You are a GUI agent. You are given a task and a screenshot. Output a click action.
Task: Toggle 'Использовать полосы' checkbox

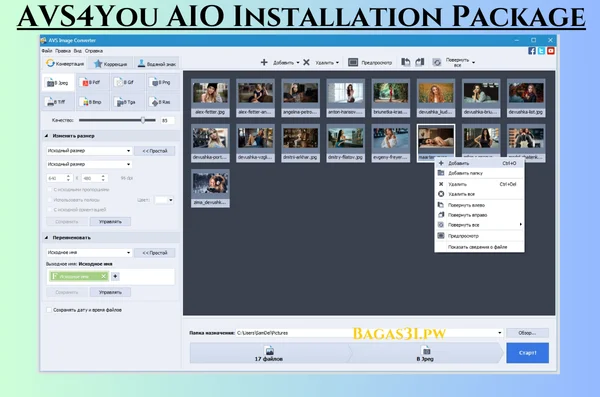point(49,200)
